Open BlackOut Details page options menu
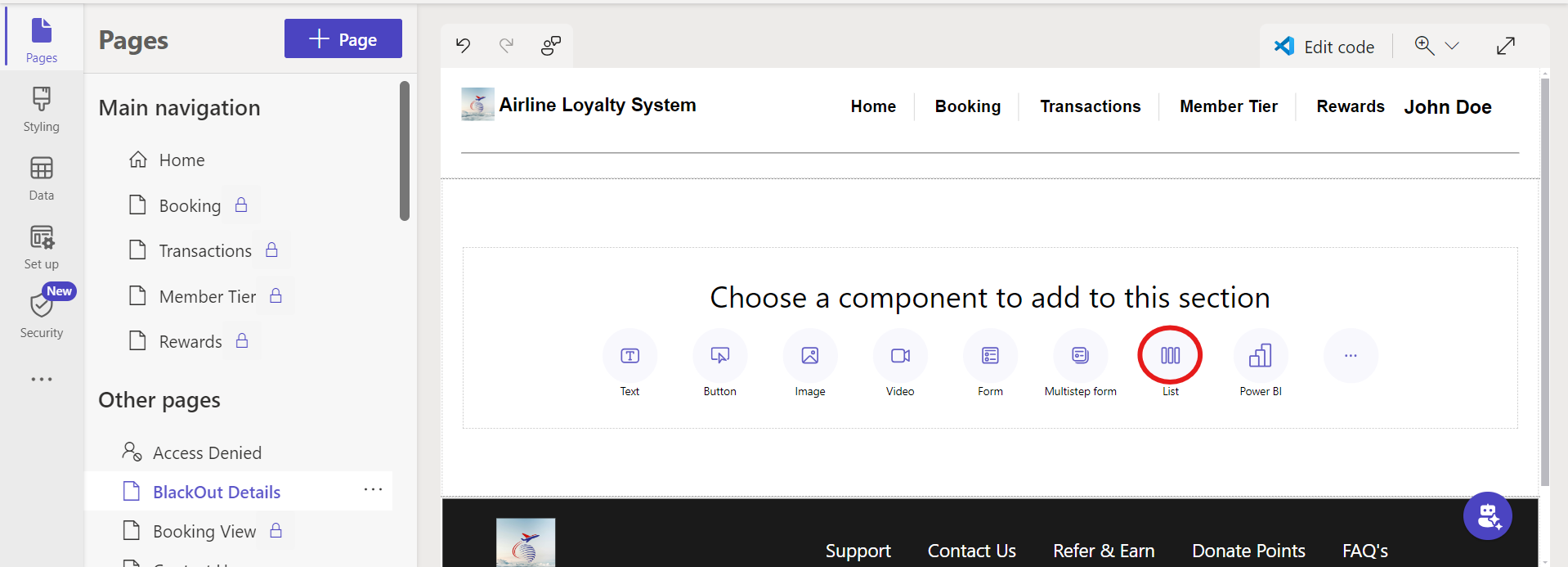This screenshot has height=567, width=1568. pyautogui.click(x=373, y=490)
